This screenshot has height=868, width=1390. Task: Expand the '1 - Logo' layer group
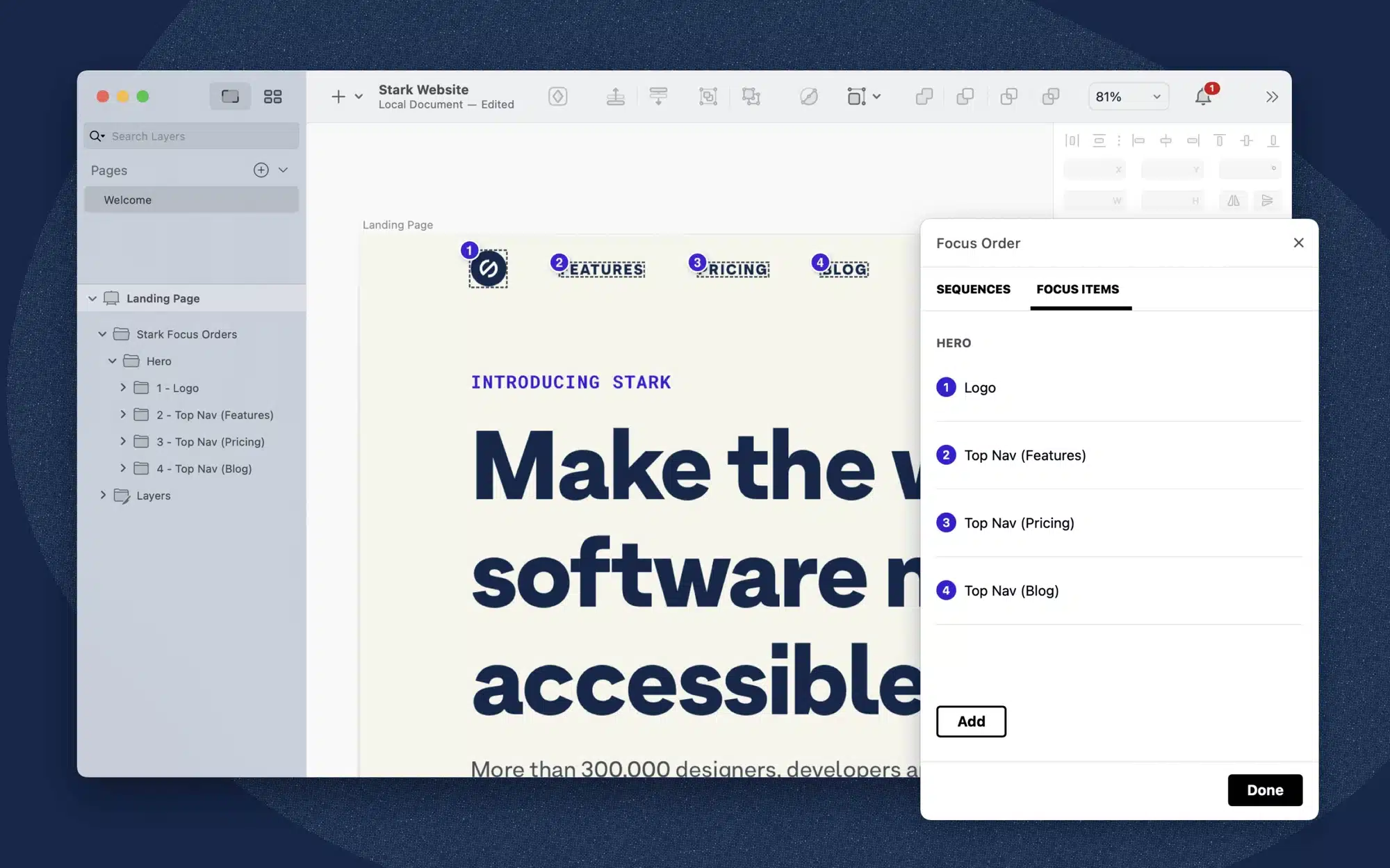[x=123, y=388]
